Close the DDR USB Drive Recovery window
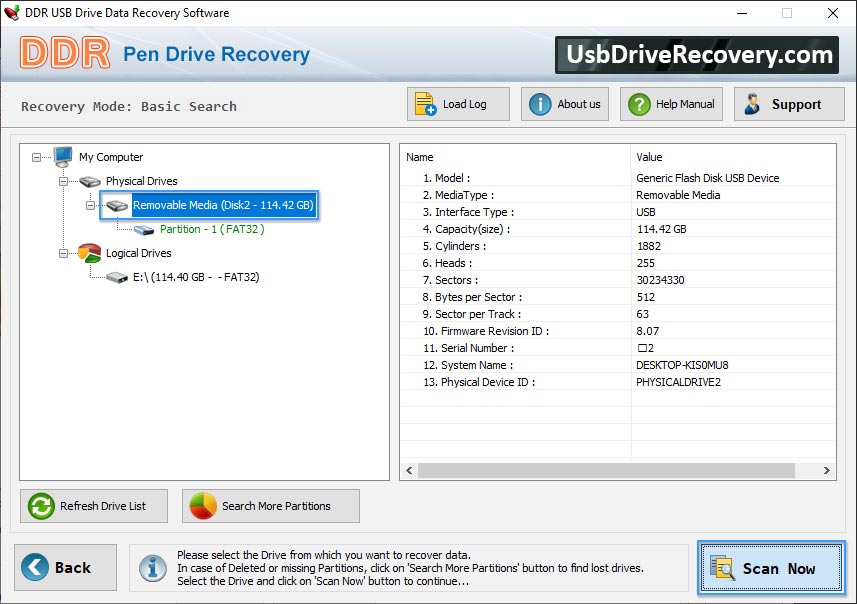Viewport: 857px width, 604px height. click(832, 13)
